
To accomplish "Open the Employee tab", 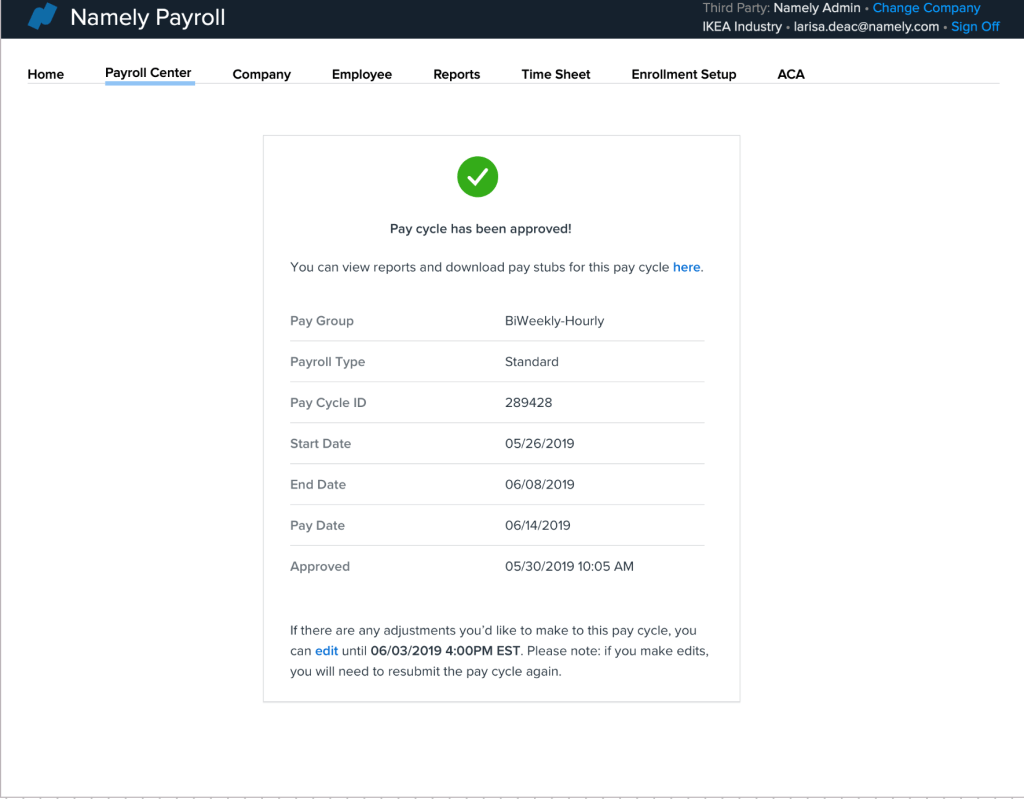I will coord(362,74).
